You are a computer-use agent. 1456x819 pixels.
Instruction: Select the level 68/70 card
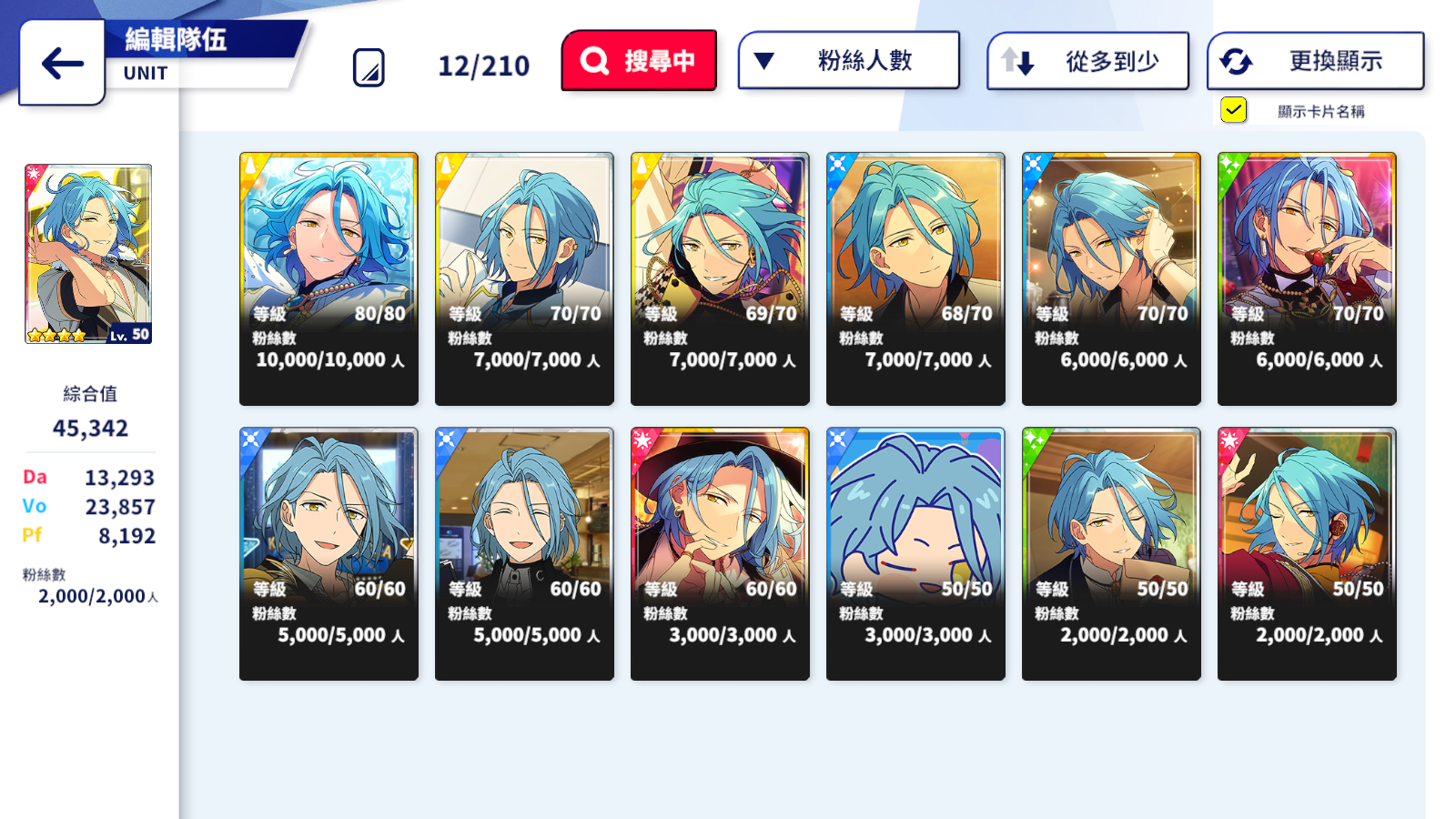tap(915, 278)
